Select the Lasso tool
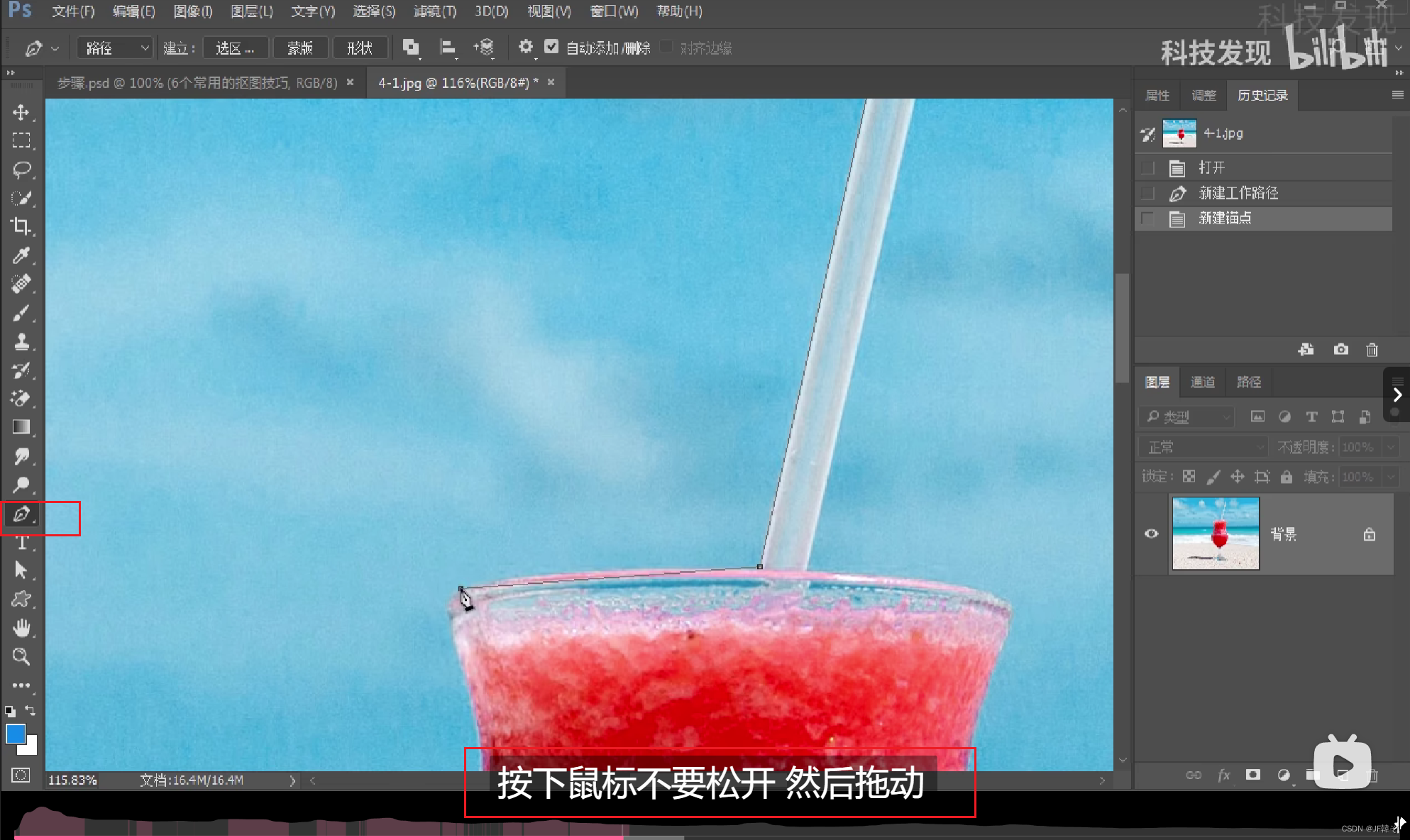 click(21, 170)
